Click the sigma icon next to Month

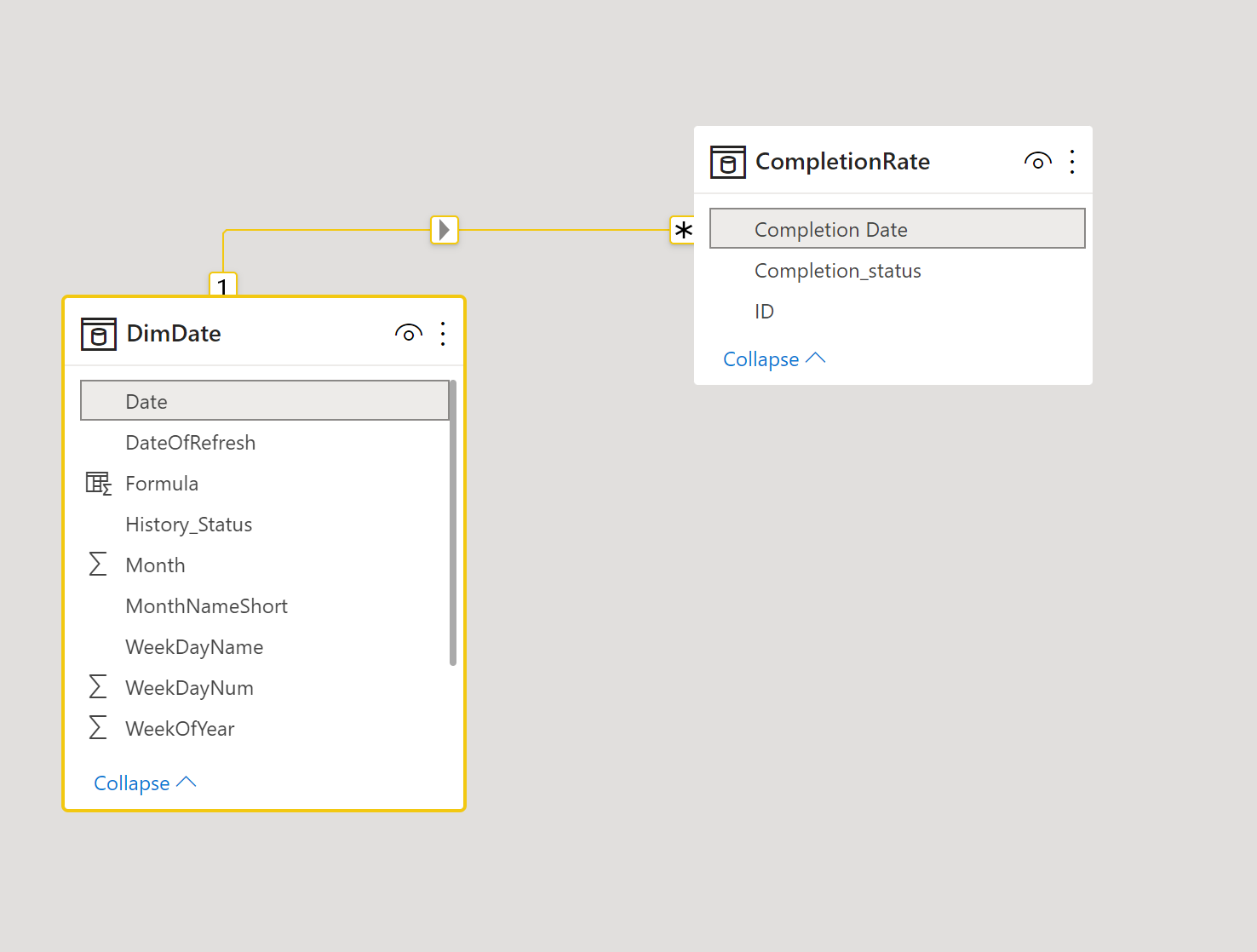pos(98,565)
